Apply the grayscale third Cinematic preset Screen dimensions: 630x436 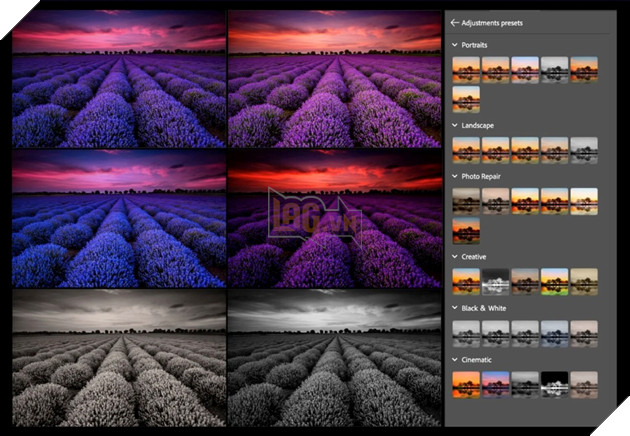pos(525,385)
